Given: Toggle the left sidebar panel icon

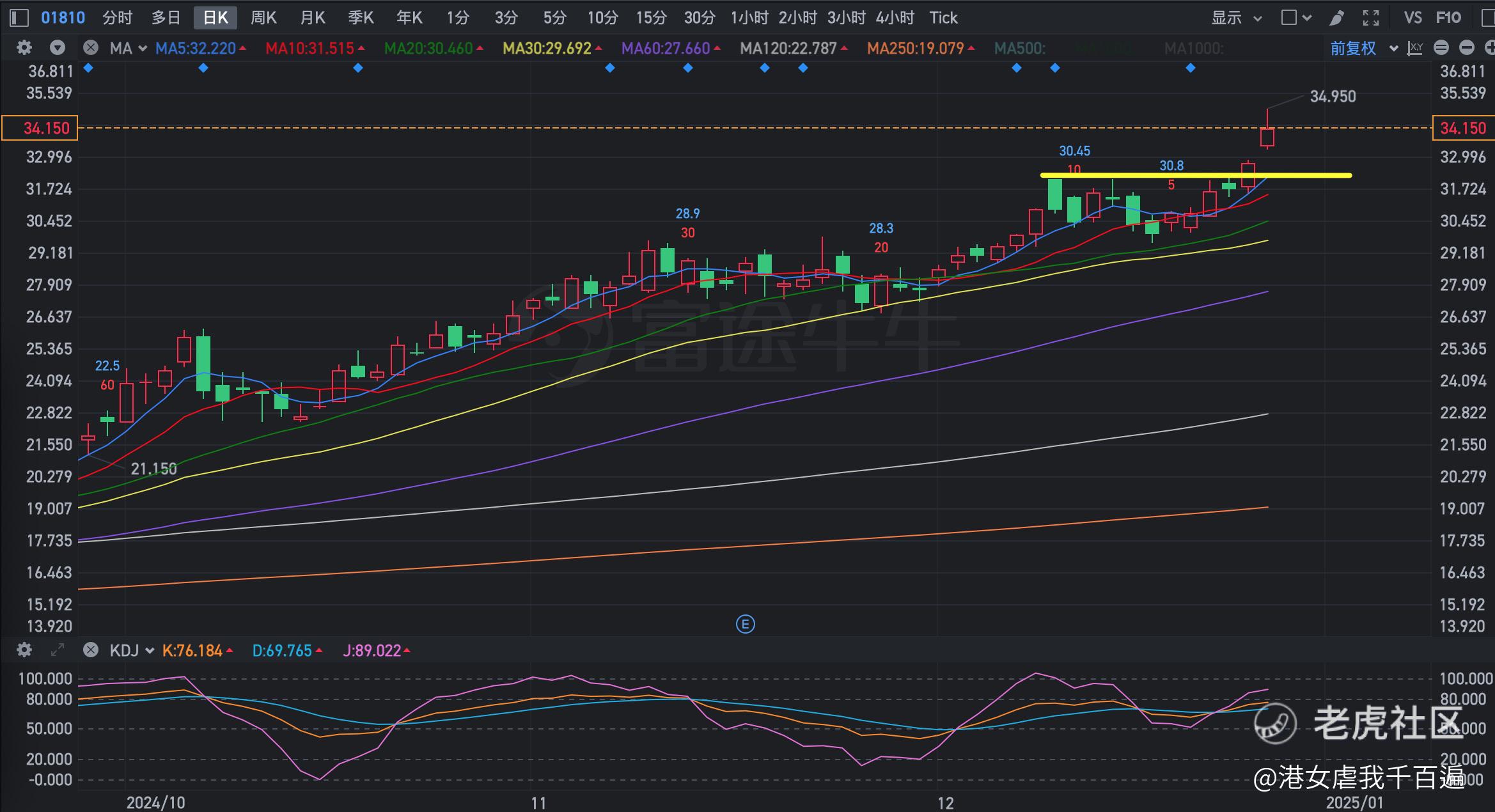Looking at the screenshot, I should point(19,18).
